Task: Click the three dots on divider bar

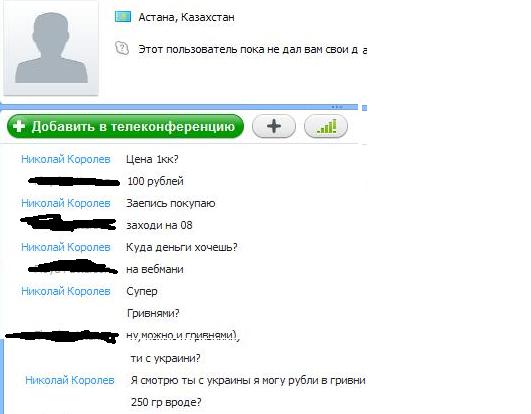Action: [x=337, y=107]
